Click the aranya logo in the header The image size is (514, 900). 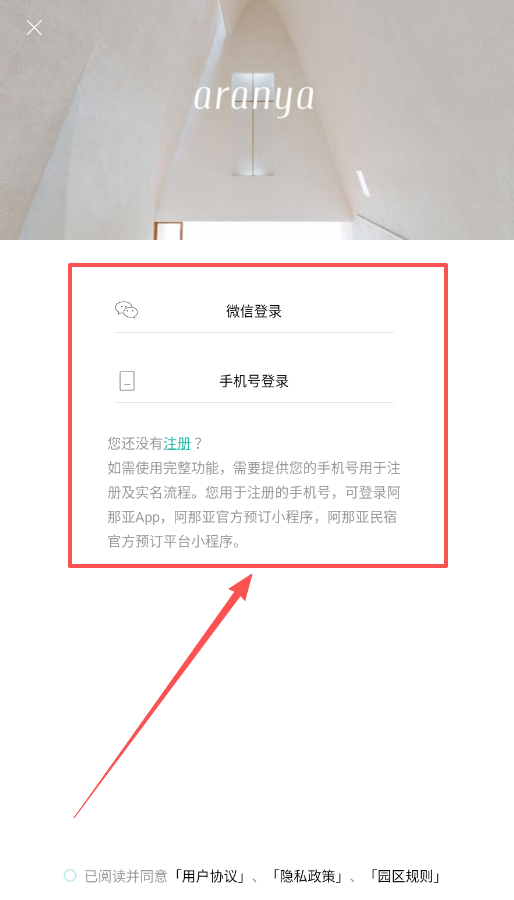click(254, 99)
